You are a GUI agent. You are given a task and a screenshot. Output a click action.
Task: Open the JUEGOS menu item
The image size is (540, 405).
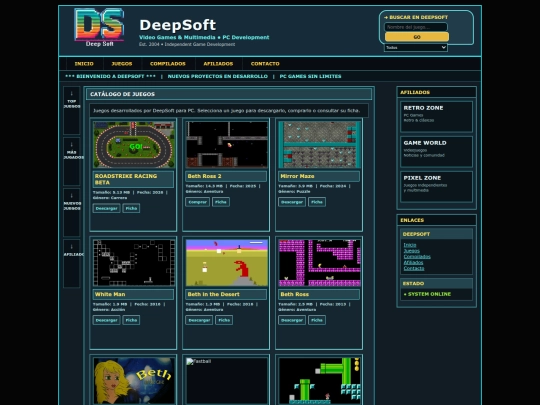pyautogui.click(x=122, y=64)
